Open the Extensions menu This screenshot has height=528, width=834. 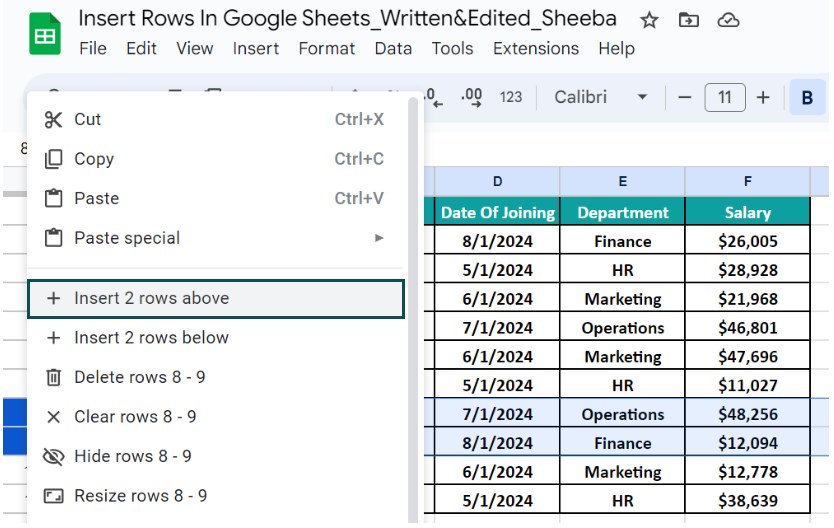point(536,48)
